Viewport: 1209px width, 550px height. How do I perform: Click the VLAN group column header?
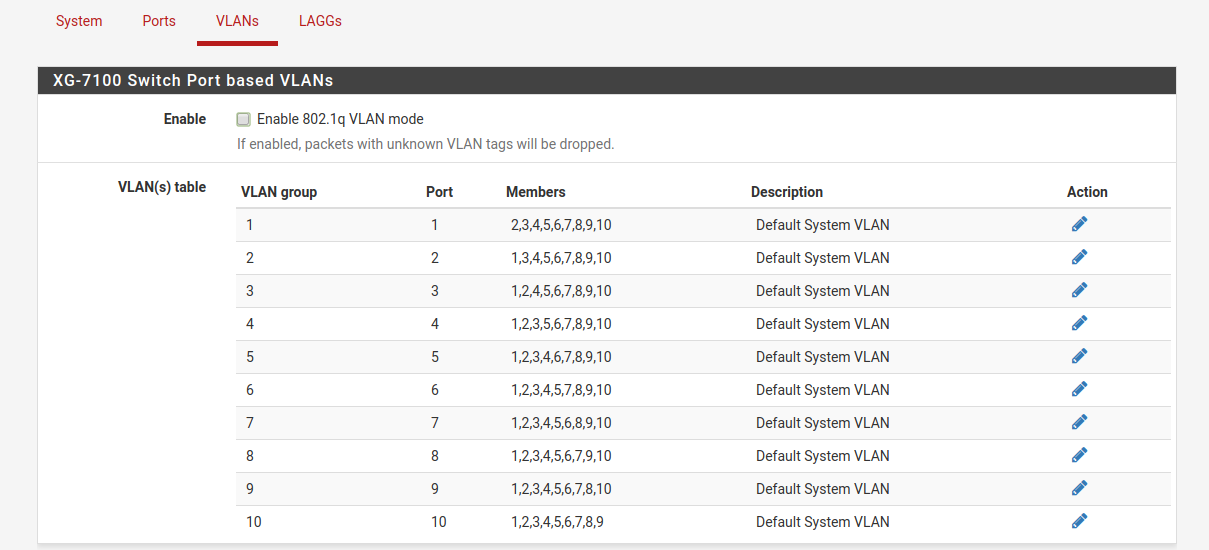(x=279, y=192)
